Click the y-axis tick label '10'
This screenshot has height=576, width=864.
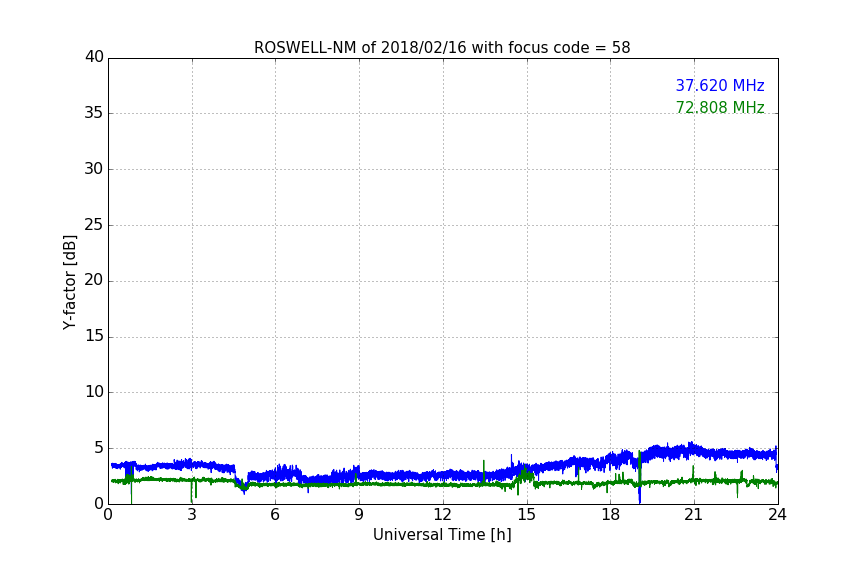coord(94,392)
